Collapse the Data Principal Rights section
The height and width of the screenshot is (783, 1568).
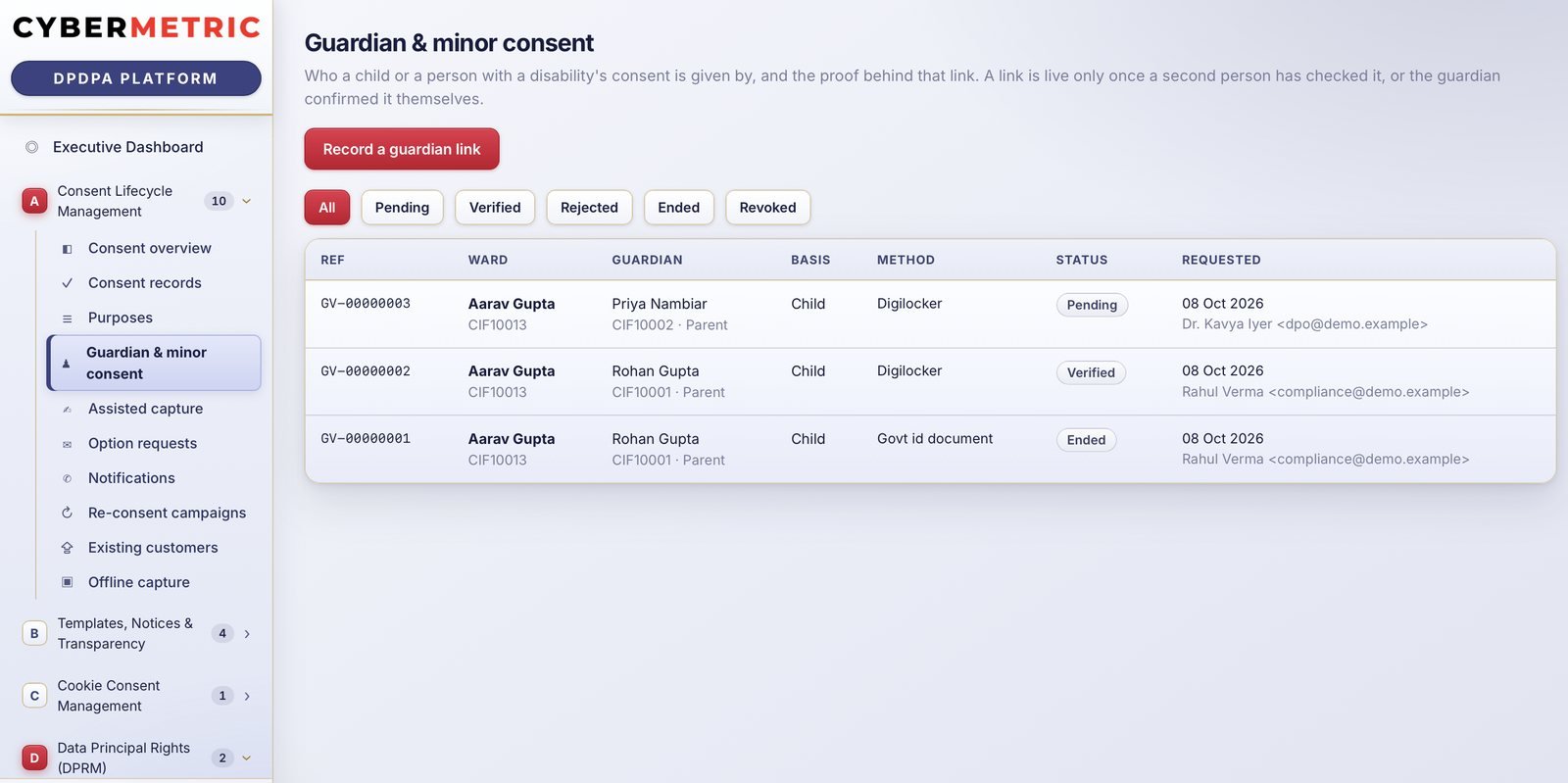point(247,758)
